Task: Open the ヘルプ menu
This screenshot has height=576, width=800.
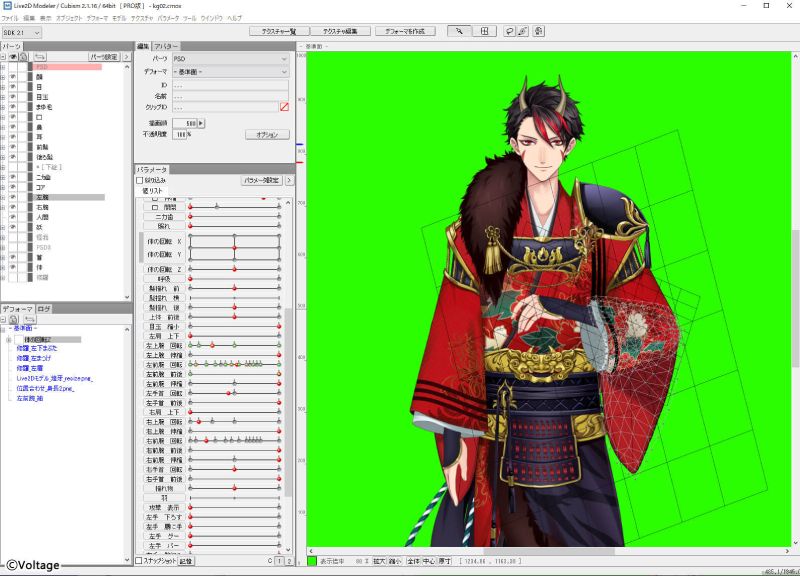Action: pyautogui.click(x=234, y=18)
